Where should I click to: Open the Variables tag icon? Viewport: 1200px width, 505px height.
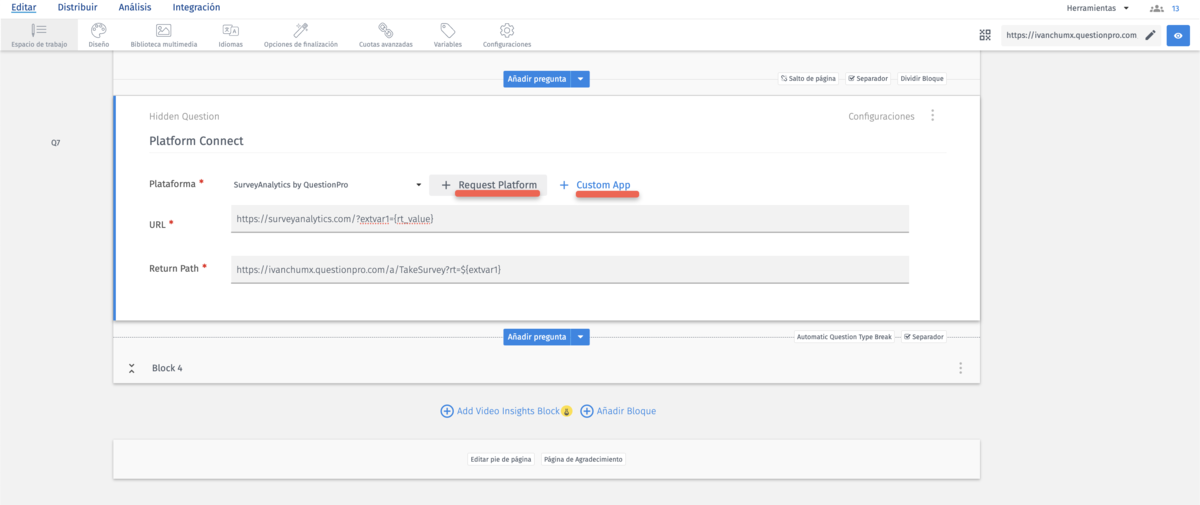tap(448, 31)
